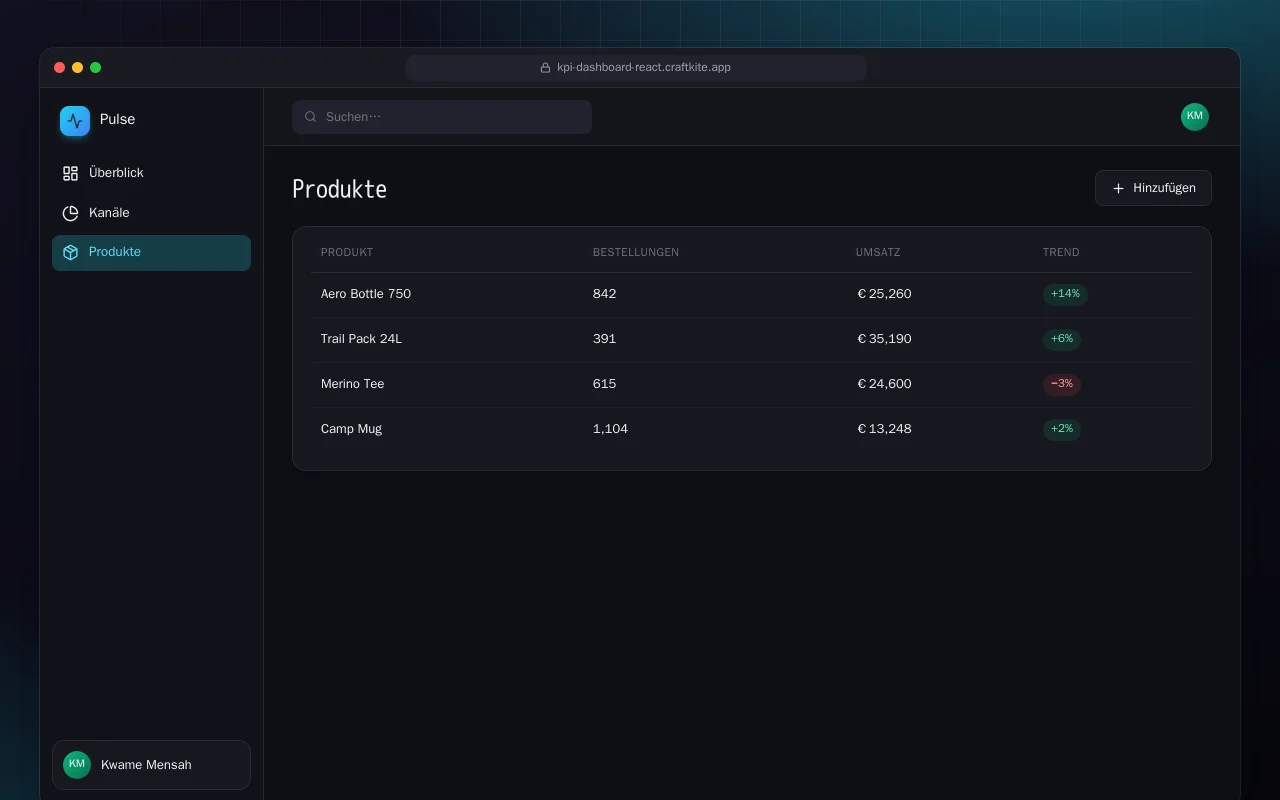Select Produkte in the sidebar
This screenshot has height=800, width=1280.
[x=151, y=253]
